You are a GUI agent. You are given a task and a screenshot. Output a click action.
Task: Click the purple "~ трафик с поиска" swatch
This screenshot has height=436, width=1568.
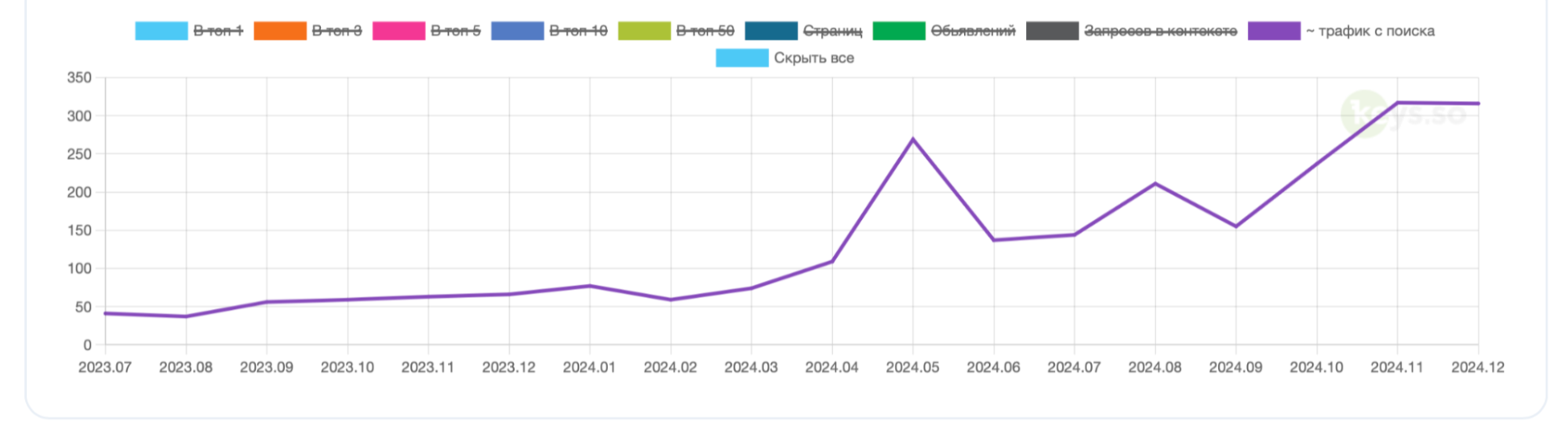click(x=1274, y=31)
